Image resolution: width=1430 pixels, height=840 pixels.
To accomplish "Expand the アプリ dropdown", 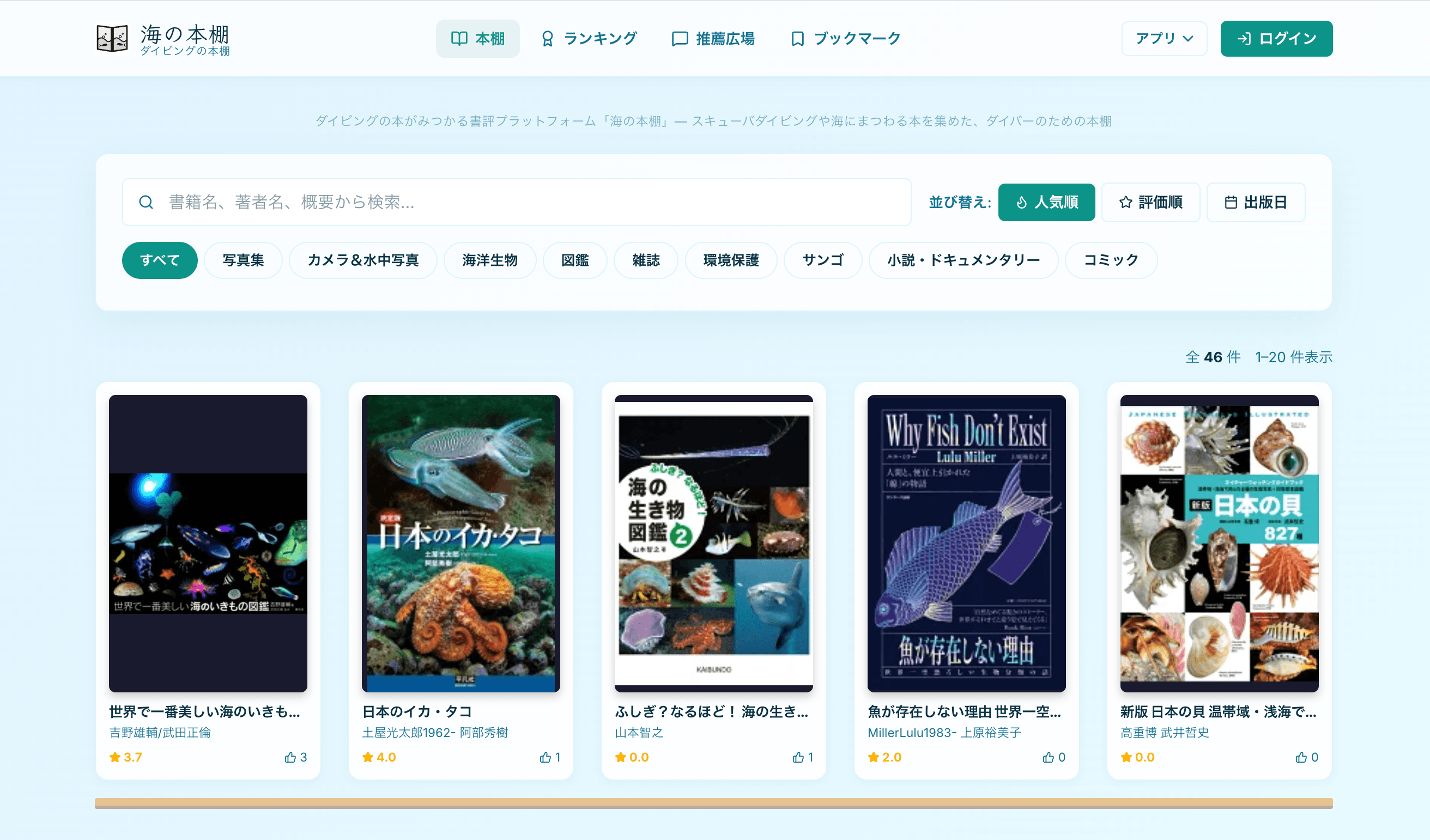I will tap(1164, 39).
